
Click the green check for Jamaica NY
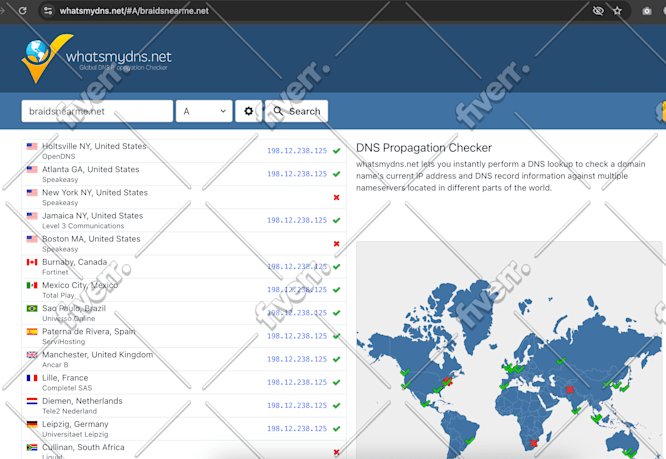tap(336, 220)
